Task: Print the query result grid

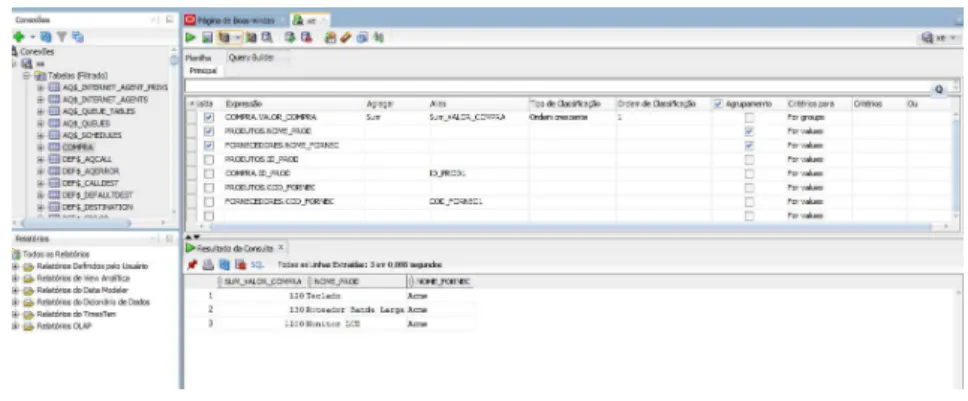Action: coord(208,264)
